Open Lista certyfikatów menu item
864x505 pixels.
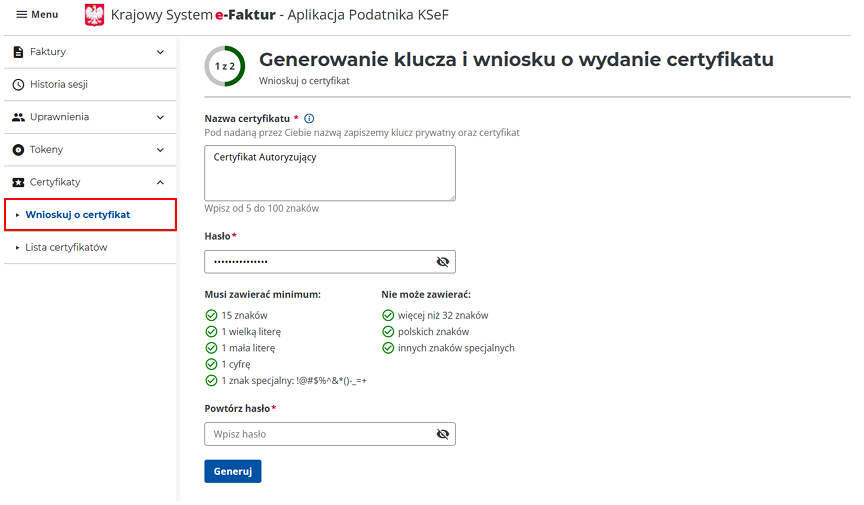(x=66, y=247)
